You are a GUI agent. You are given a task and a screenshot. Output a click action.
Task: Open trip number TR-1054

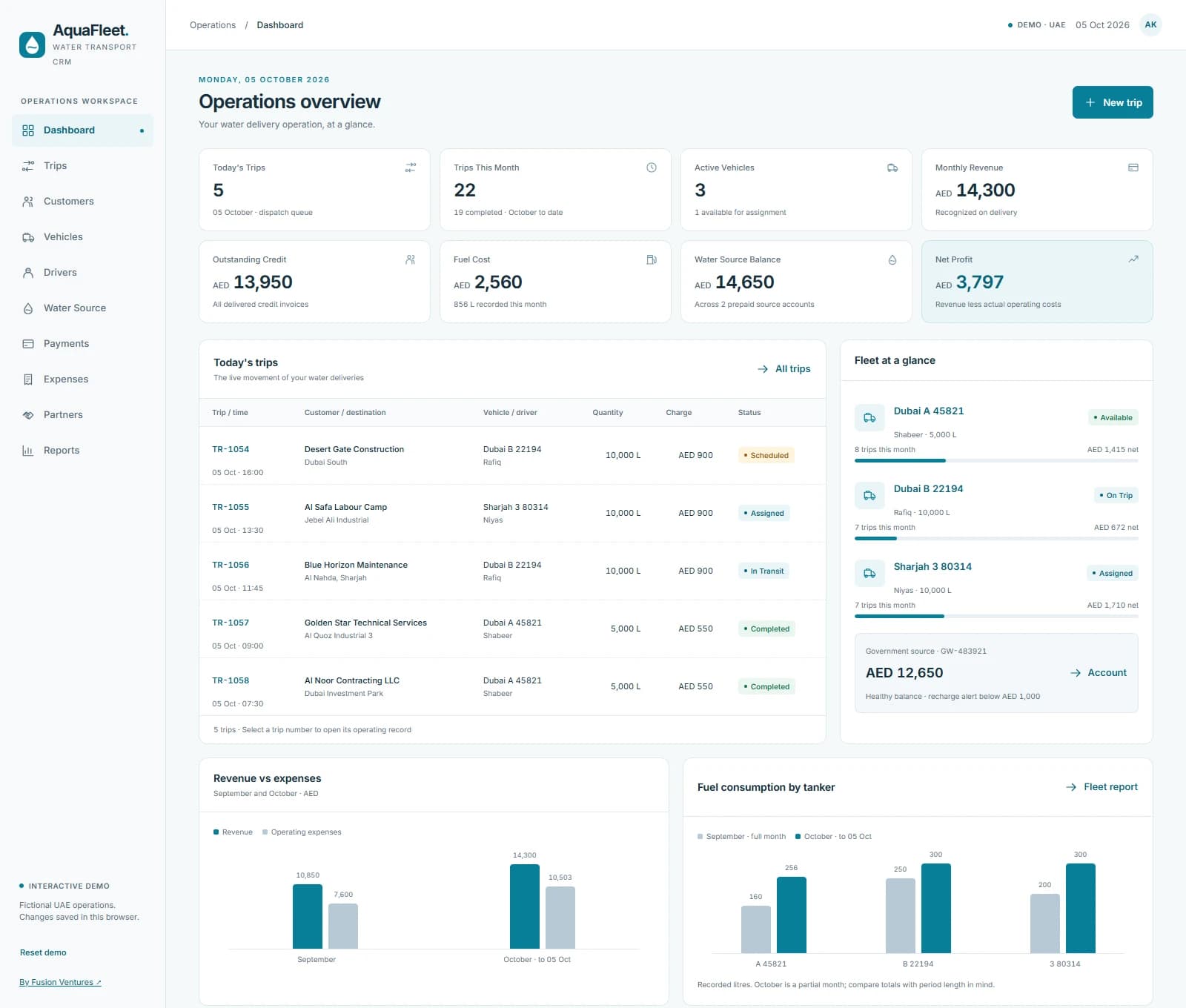231,449
